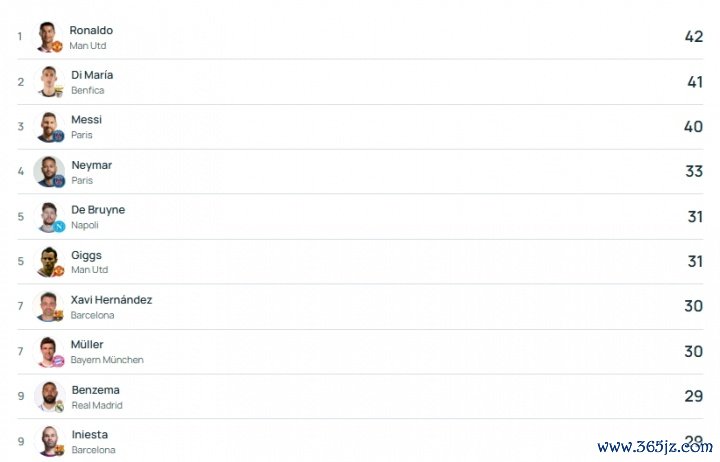The image size is (720, 462).
Task: Click the Bayern München club label
Action: (x=107, y=360)
